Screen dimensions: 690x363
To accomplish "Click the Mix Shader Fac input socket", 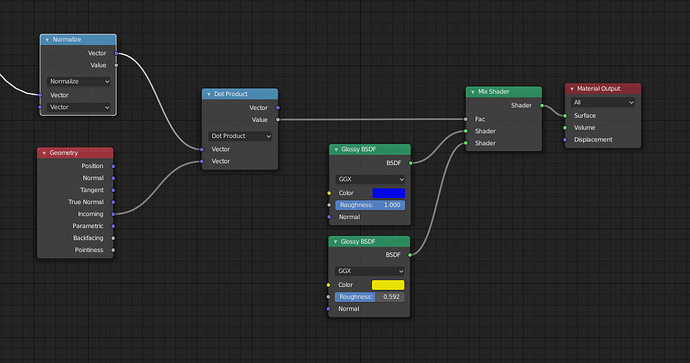I will click(x=466, y=119).
